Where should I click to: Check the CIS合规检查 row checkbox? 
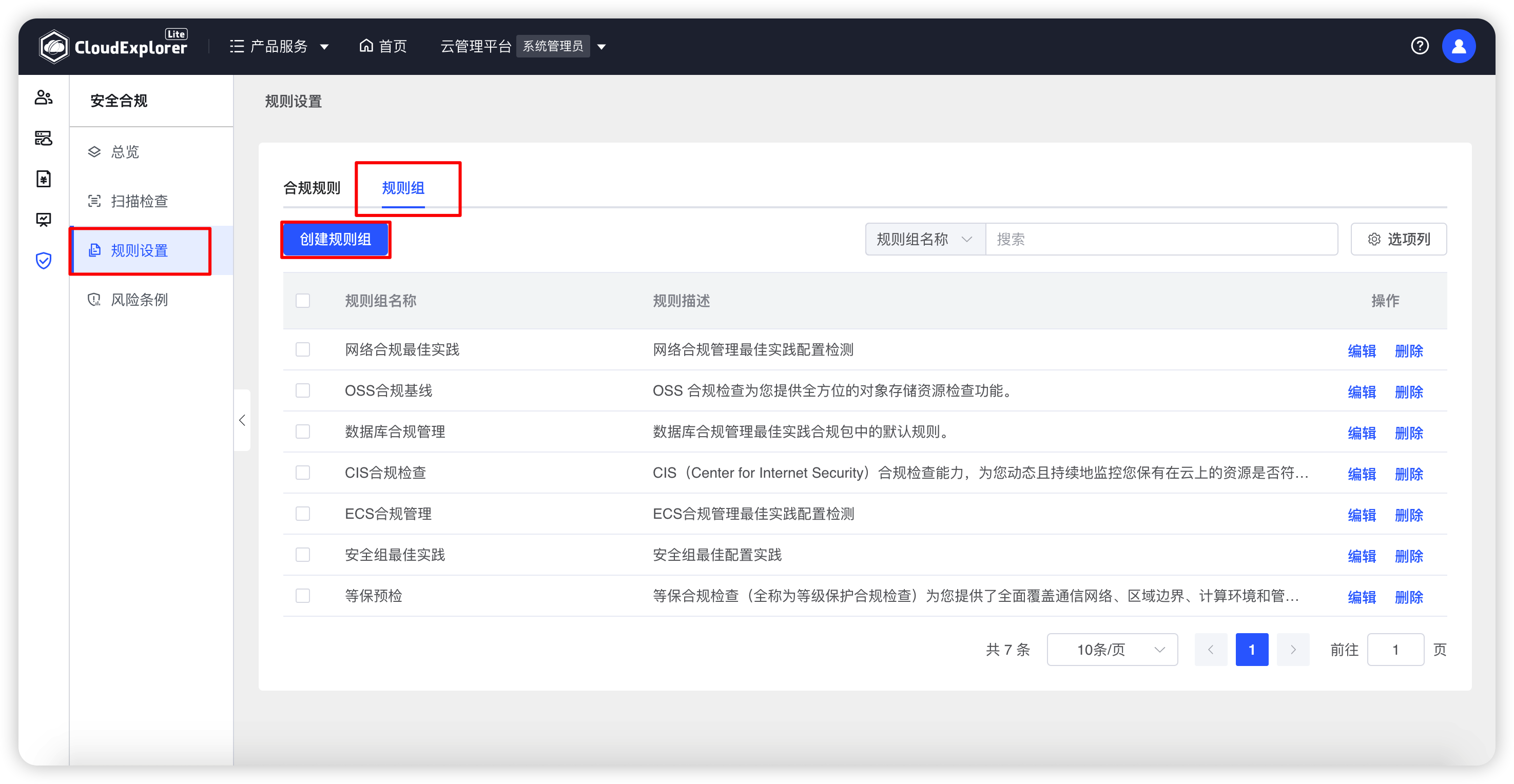(x=303, y=473)
